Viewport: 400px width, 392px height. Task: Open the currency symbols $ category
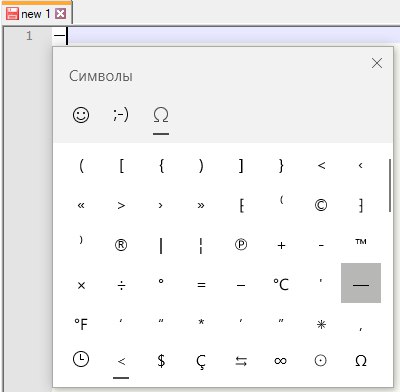tap(161, 361)
